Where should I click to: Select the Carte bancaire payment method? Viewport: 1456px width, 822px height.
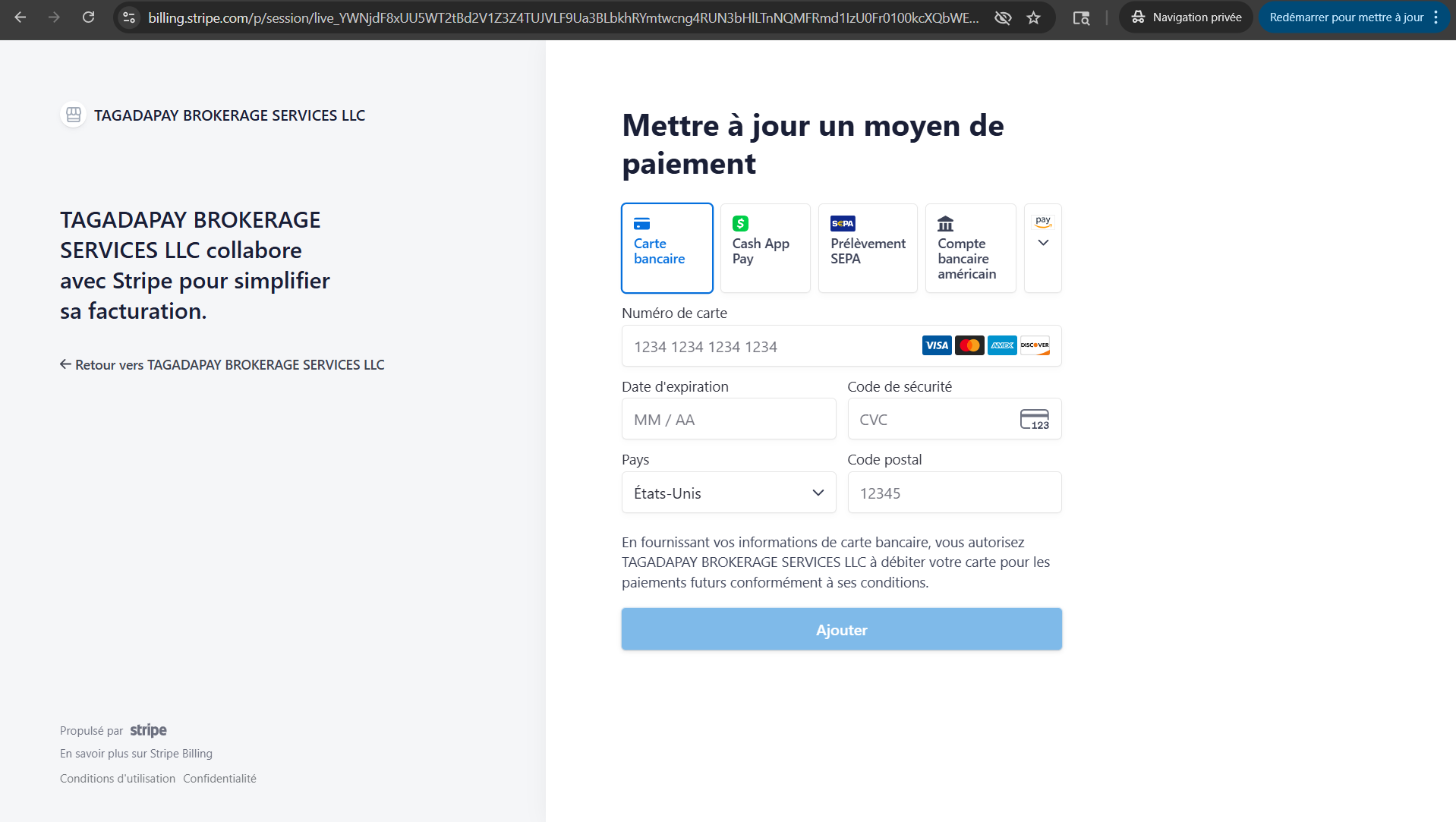click(x=667, y=247)
